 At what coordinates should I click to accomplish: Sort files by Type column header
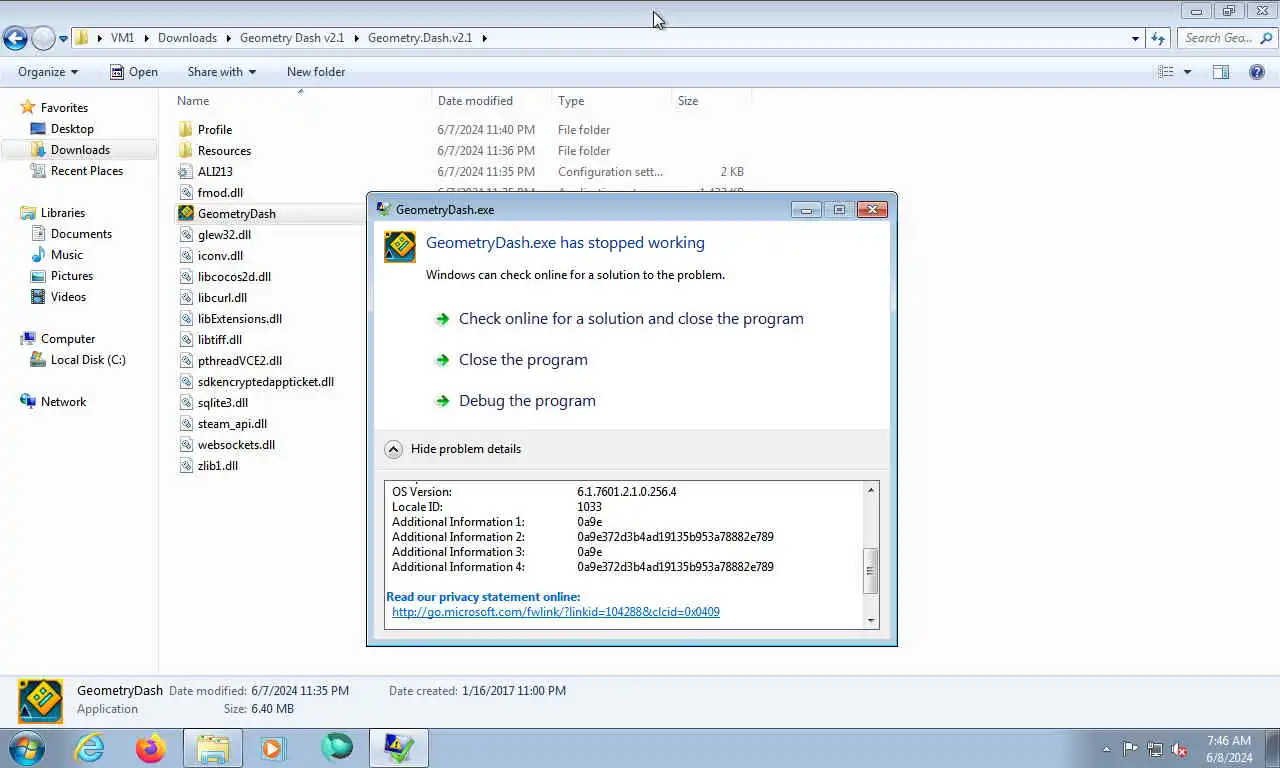(611, 101)
